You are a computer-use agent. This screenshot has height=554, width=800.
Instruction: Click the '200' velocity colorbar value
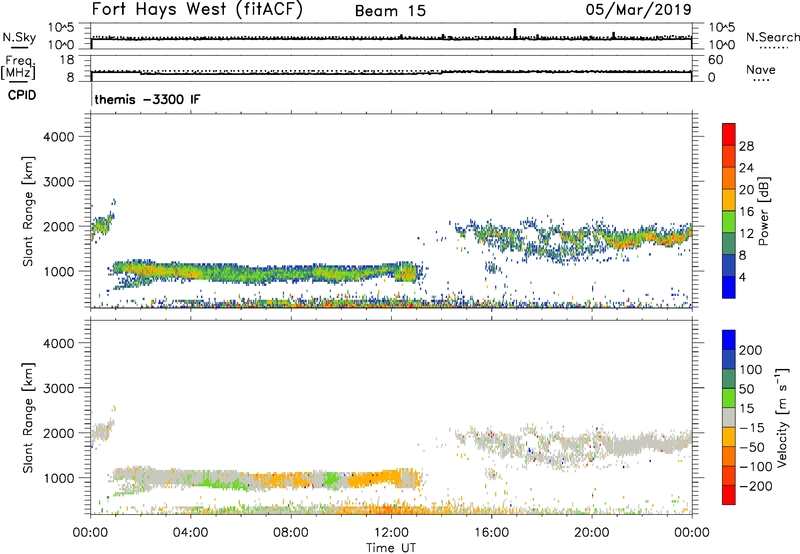pos(751,350)
